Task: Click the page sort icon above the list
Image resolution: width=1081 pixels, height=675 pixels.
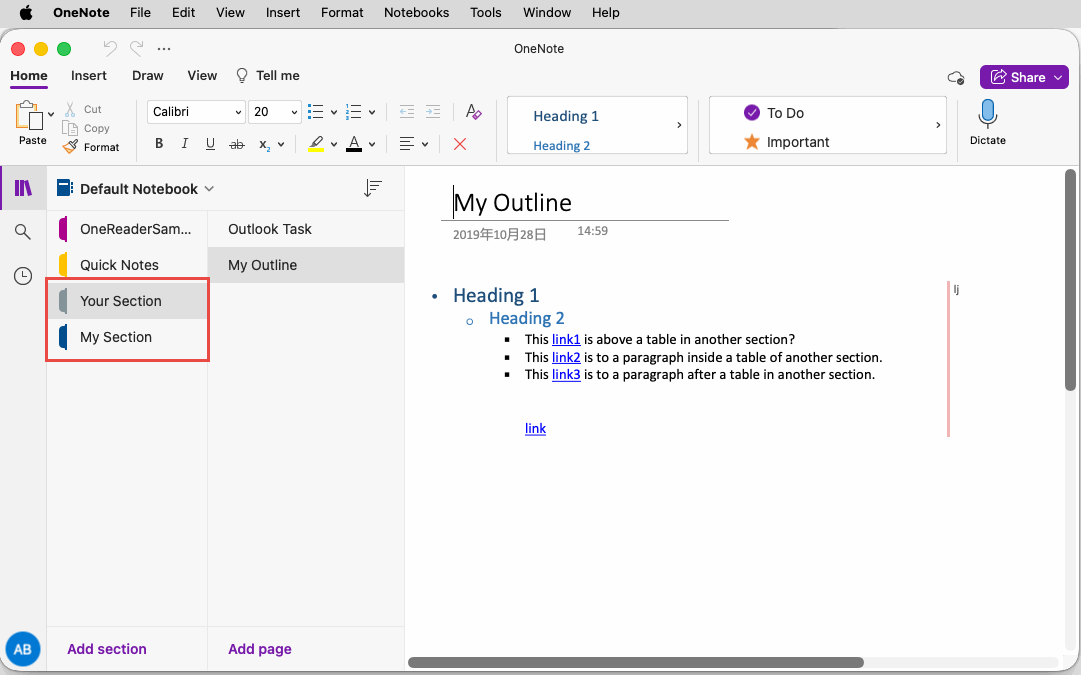Action: [x=373, y=188]
